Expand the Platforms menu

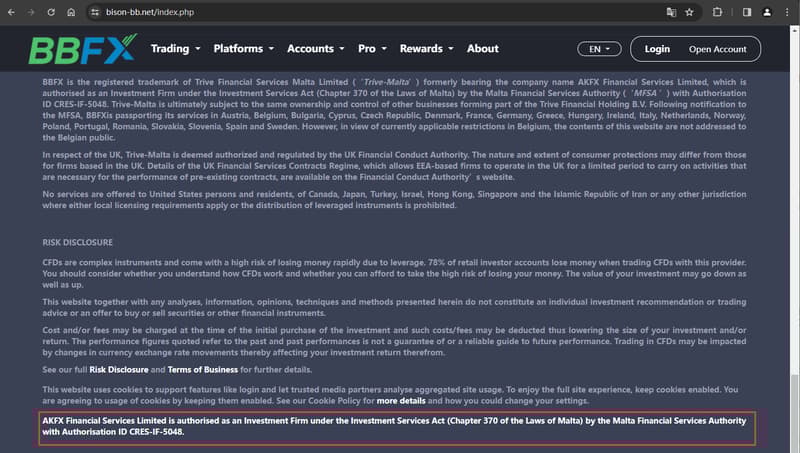[x=244, y=48]
